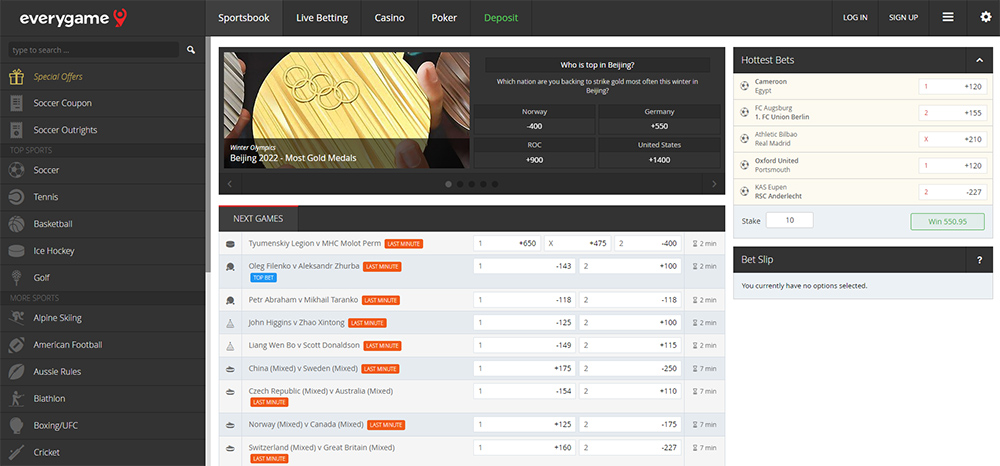Select the Tennis icon in sidebar
The width and height of the screenshot is (1000, 466).
17,197
